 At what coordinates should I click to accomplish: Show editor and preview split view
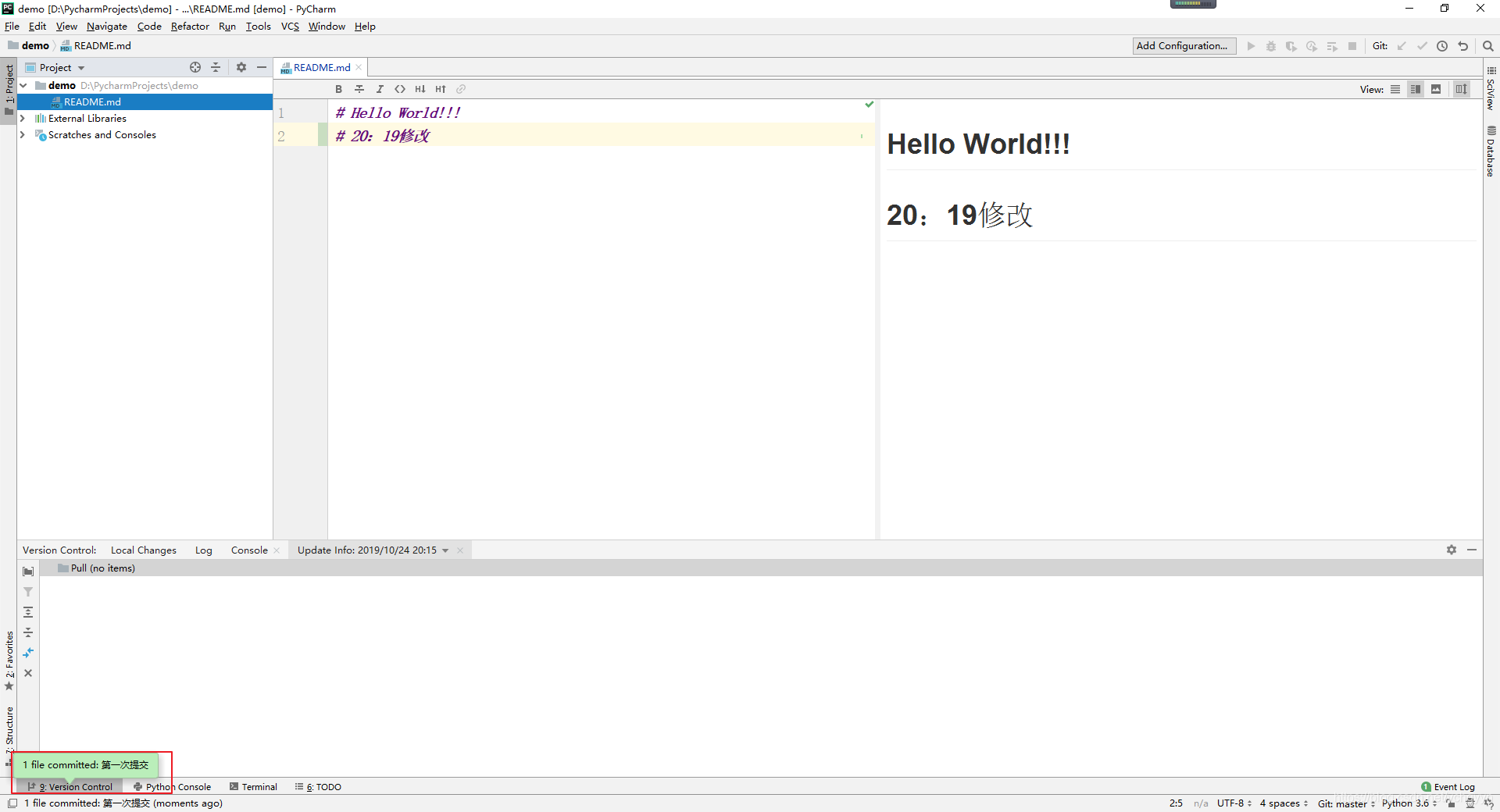[x=1416, y=89]
